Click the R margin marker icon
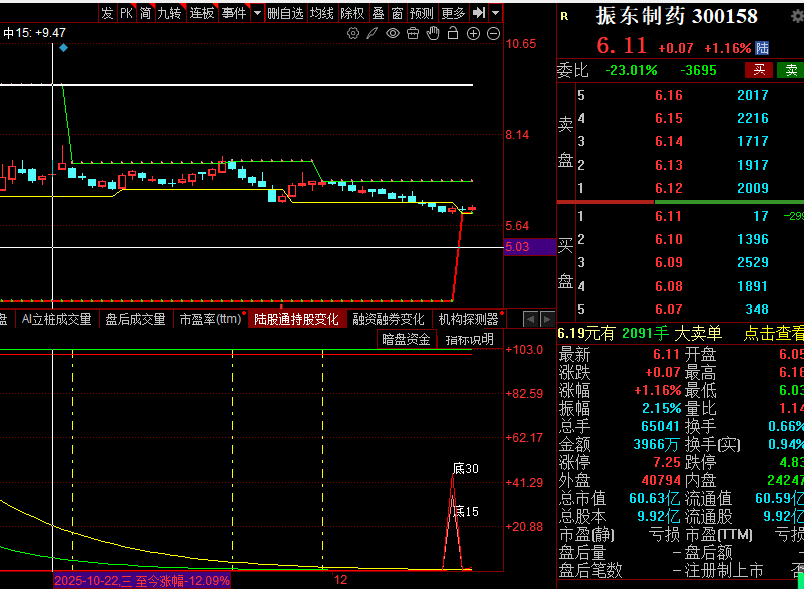This screenshot has width=804, height=589. (x=565, y=16)
